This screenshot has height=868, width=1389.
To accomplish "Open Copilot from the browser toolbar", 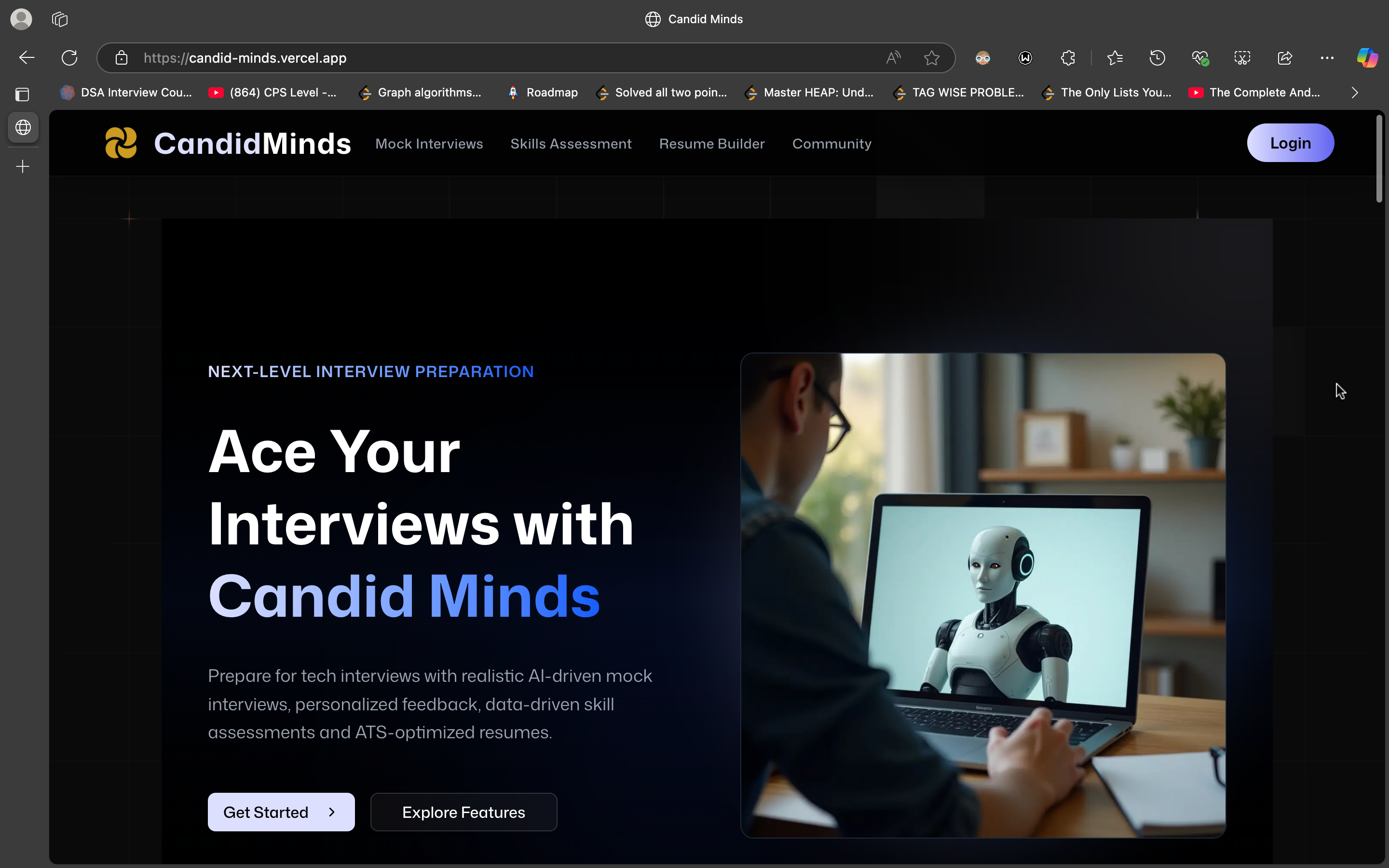I will [x=1367, y=57].
